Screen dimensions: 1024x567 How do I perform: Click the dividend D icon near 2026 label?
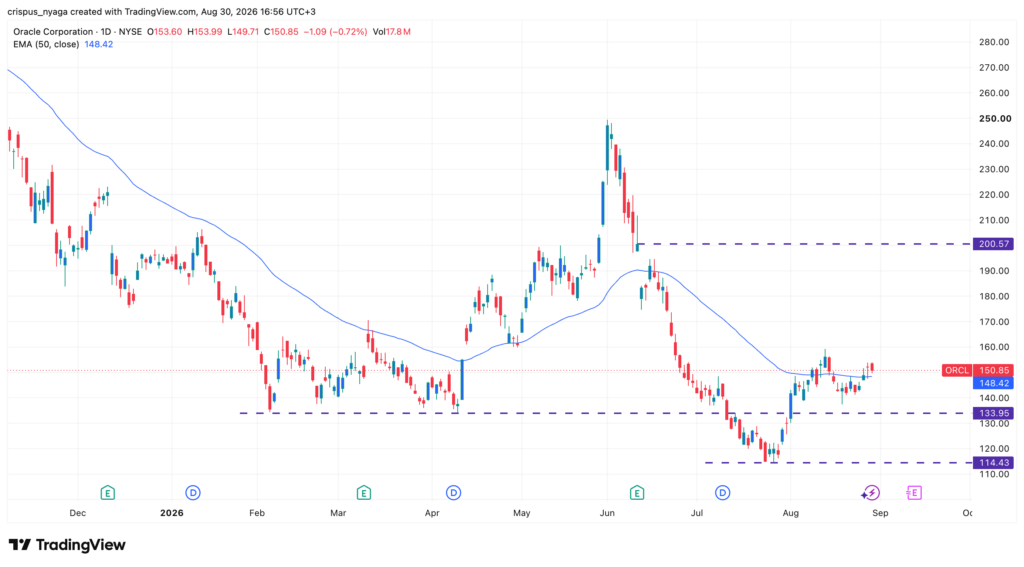point(193,493)
